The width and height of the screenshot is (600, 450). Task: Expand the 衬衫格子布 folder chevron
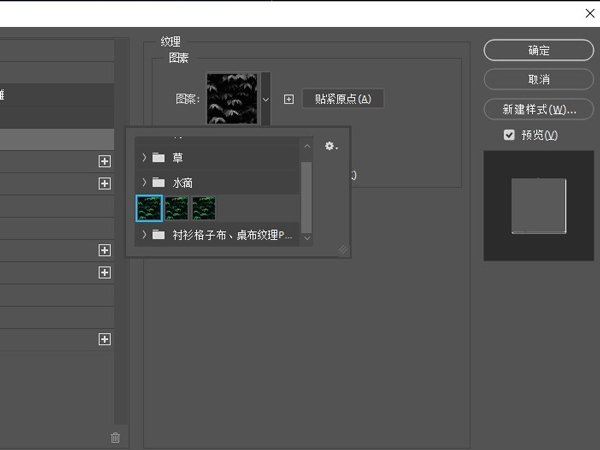(x=144, y=235)
